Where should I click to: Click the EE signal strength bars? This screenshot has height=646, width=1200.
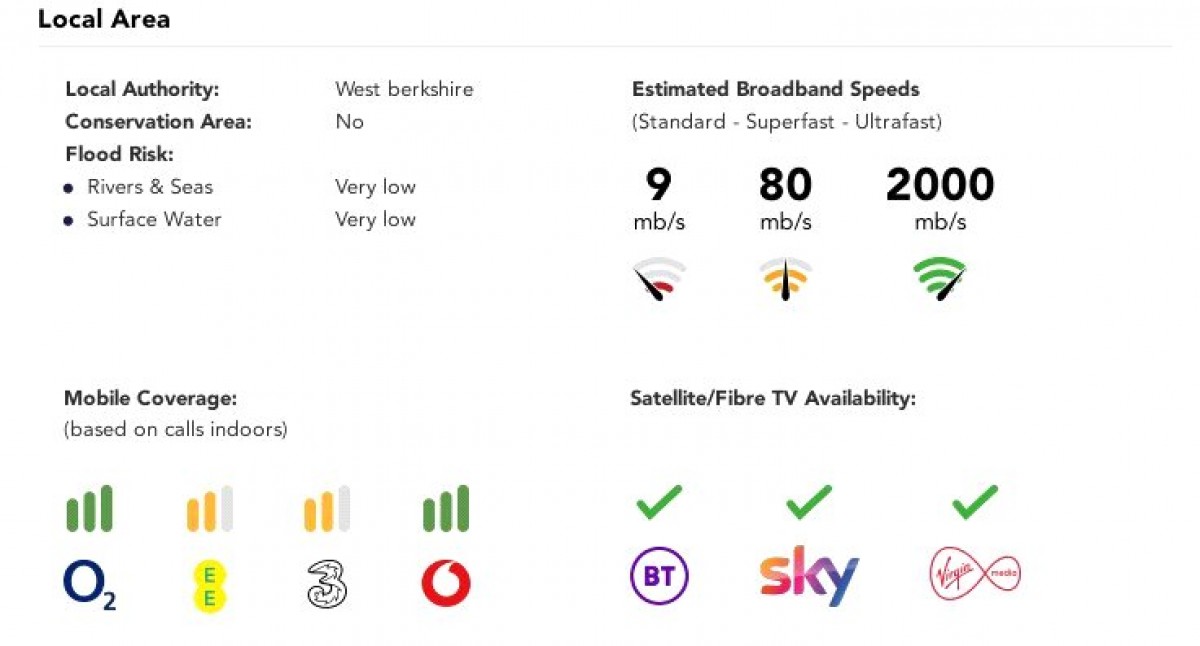[209, 509]
